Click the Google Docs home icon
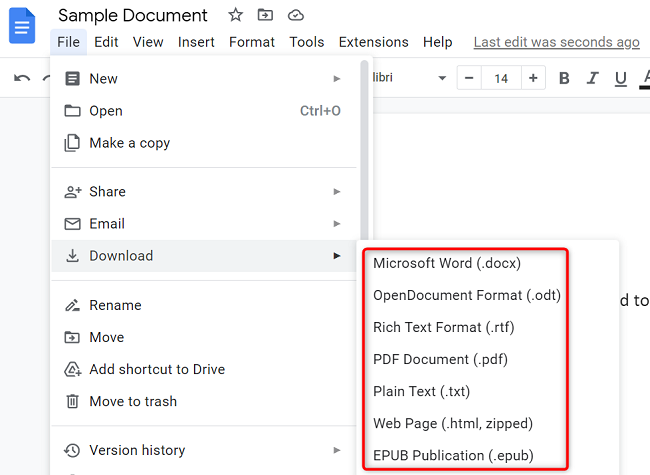The image size is (650, 475). [22, 25]
